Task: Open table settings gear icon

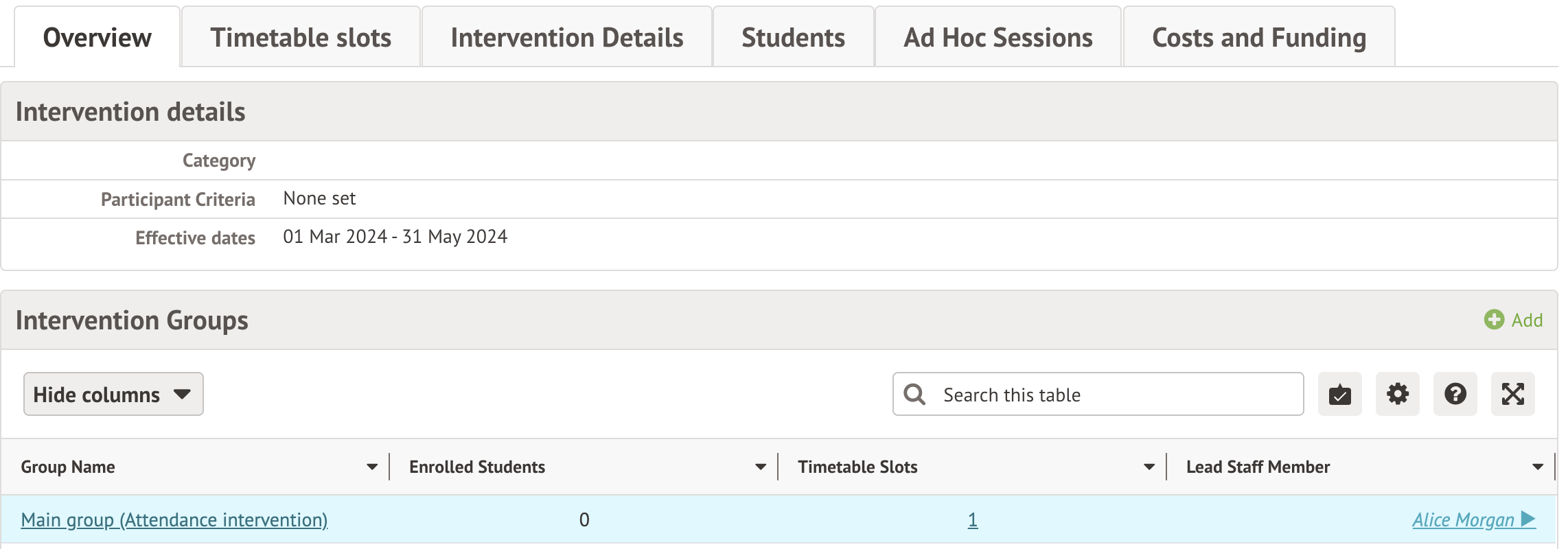Action: (1397, 395)
